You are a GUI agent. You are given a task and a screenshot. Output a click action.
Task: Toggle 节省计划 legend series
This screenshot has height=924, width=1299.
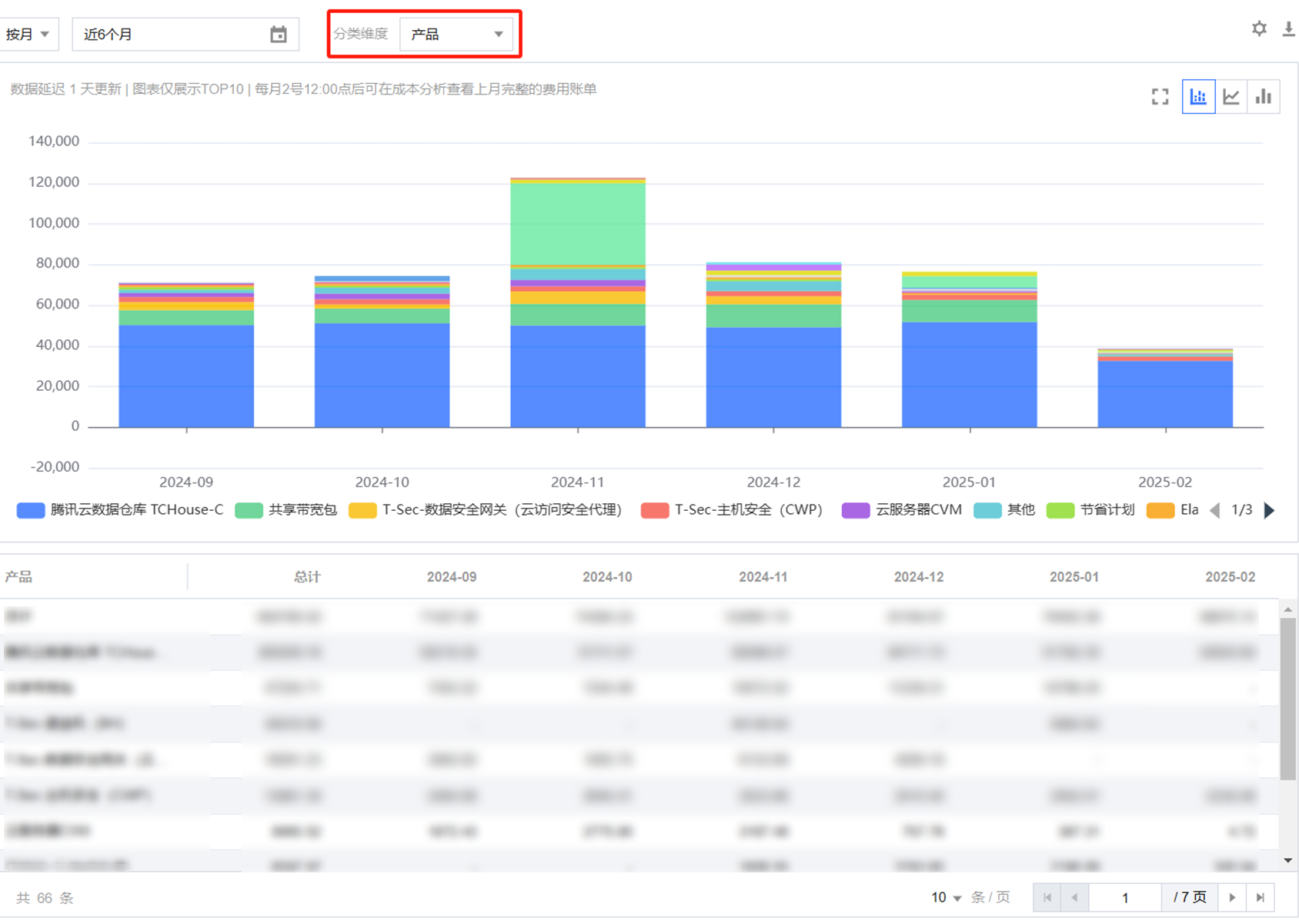click(x=1090, y=510)
